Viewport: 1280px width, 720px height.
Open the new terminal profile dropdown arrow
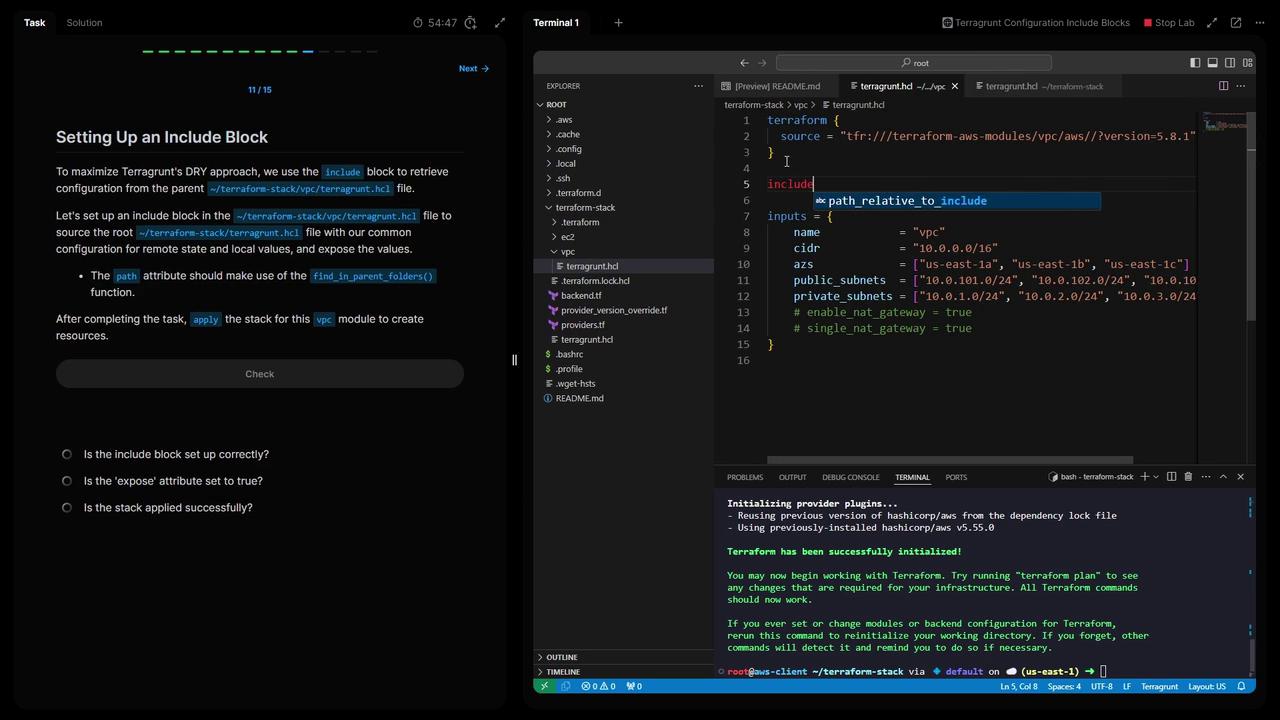[x=1156, y=477]
